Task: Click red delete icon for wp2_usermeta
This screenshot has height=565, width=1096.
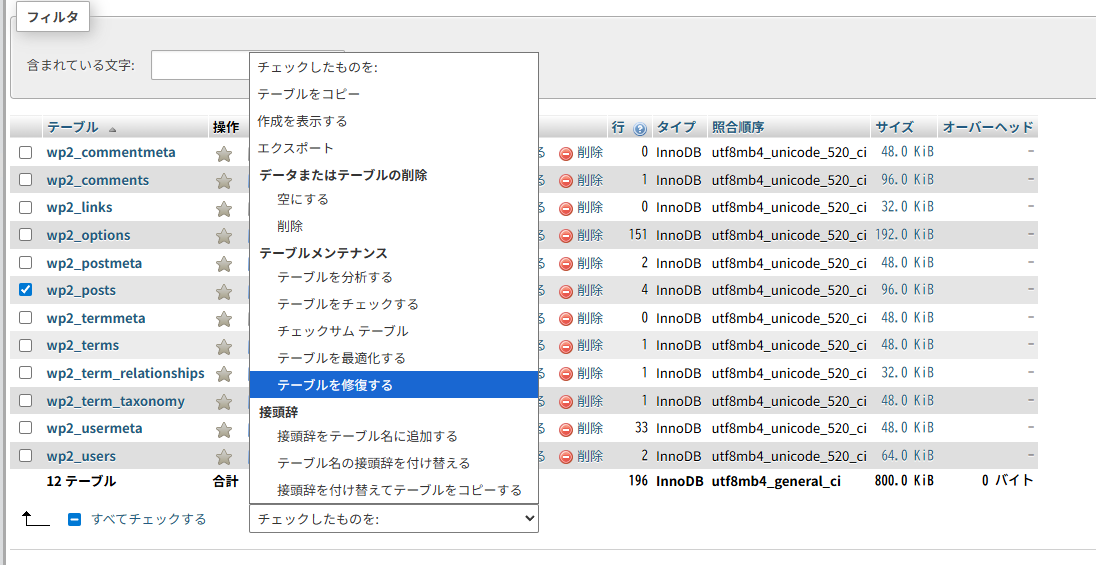Action: click(566, 429)
